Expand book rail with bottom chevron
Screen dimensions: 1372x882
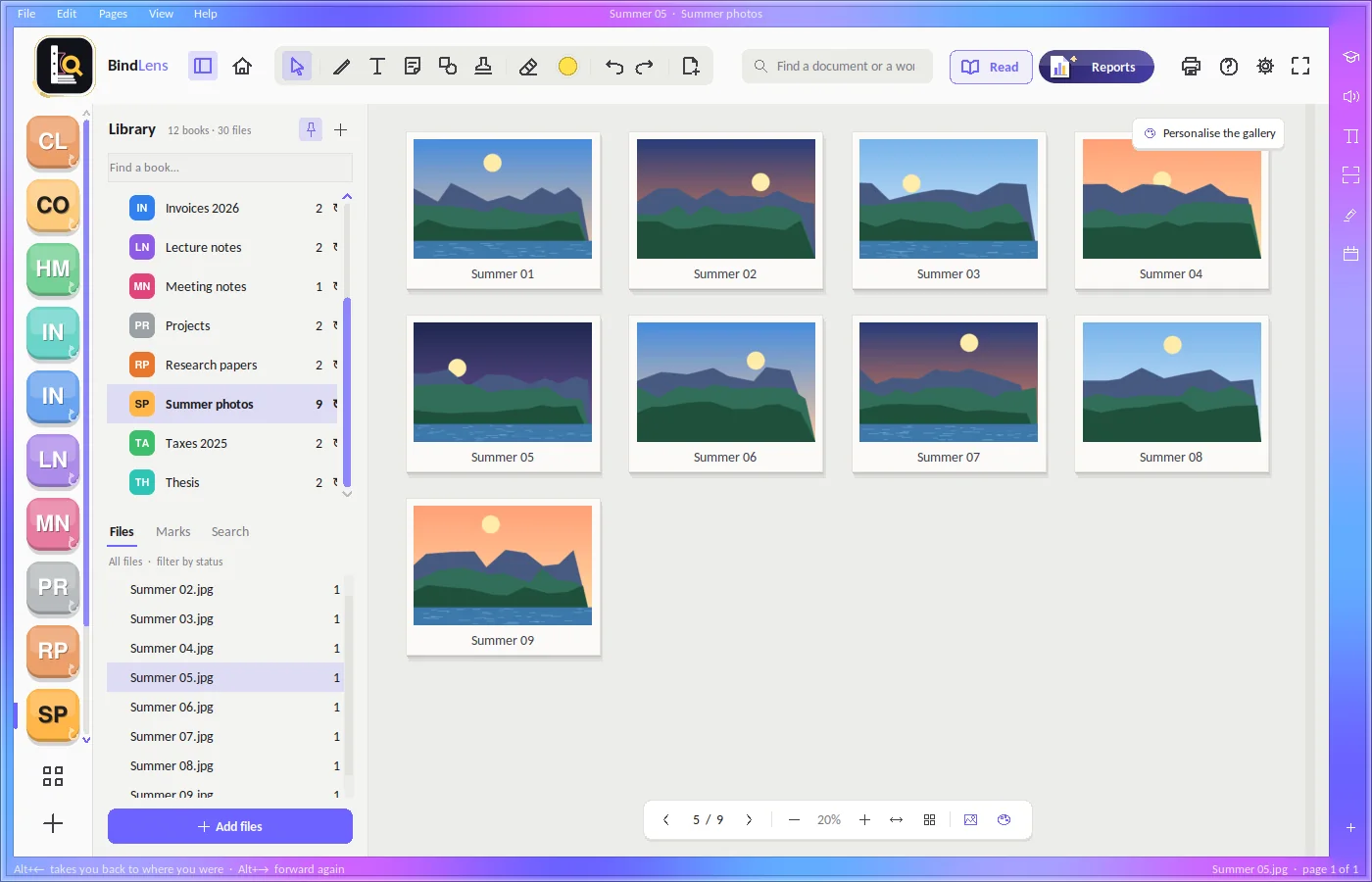tap(86, 740)
